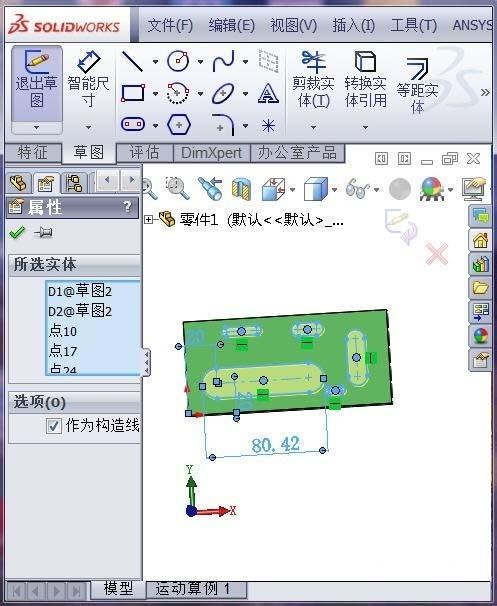This screenshot has width=497, height=606.
Task: Select the Ellipse sketch tool
Action: 223,93
